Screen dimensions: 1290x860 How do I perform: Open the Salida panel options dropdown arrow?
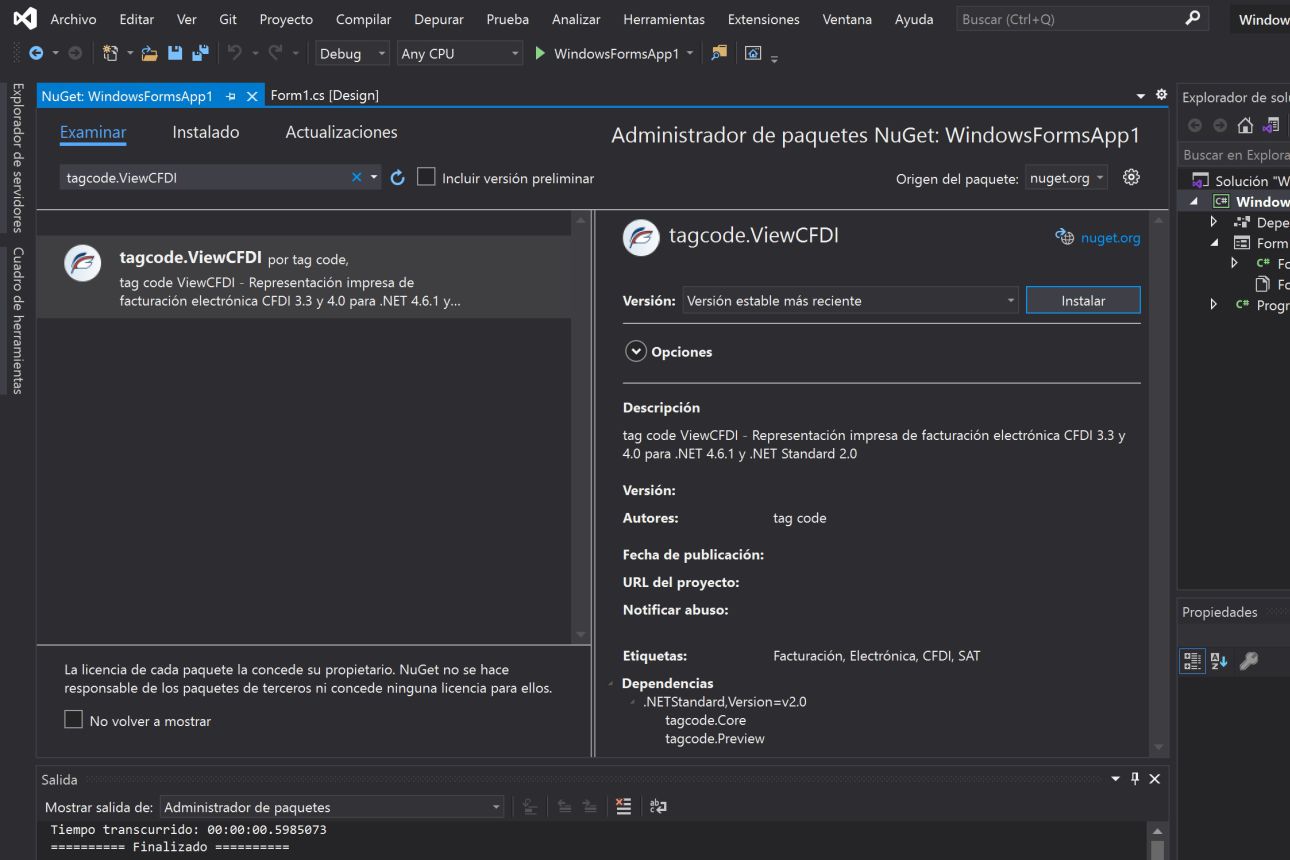(1116, 779)
